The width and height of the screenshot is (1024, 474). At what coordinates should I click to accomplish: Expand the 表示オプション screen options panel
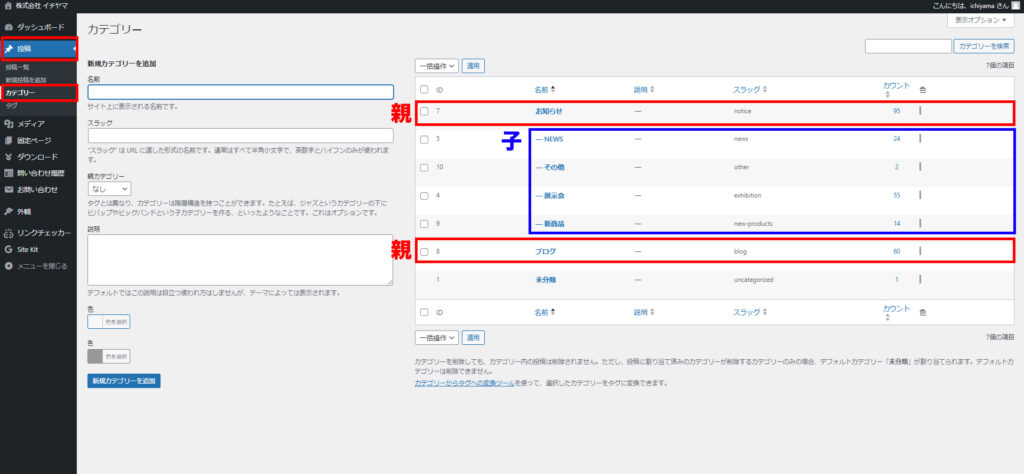(x=977, y=20)
